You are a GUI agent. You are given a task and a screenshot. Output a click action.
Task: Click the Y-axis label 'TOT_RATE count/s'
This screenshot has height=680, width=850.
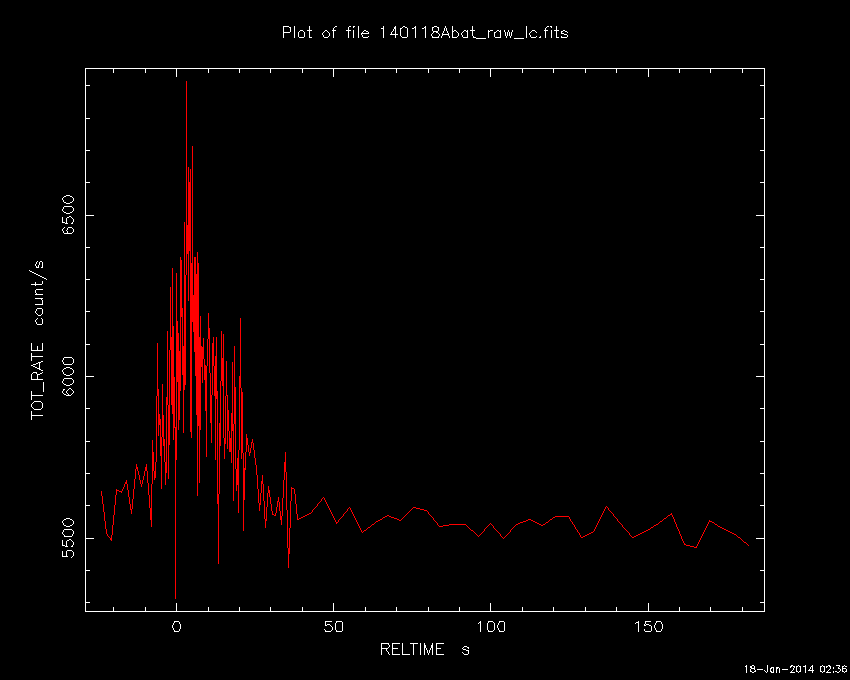pos(37,340)
